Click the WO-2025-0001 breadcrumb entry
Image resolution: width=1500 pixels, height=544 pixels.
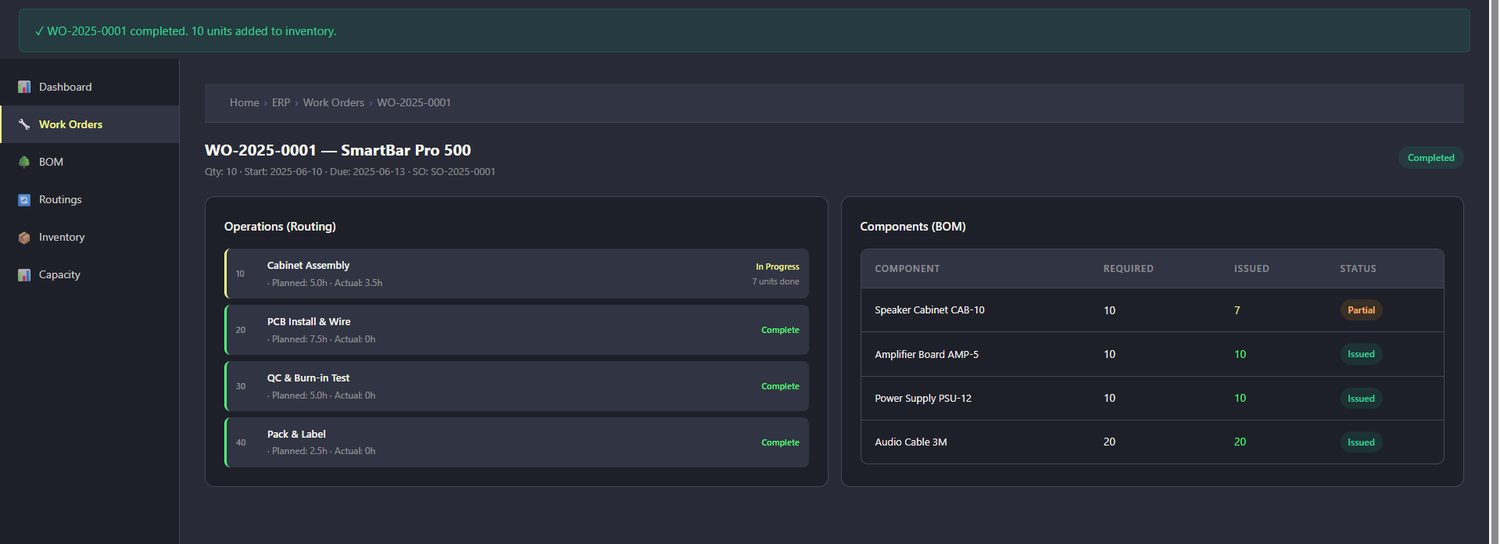click(x=414, y=103)
